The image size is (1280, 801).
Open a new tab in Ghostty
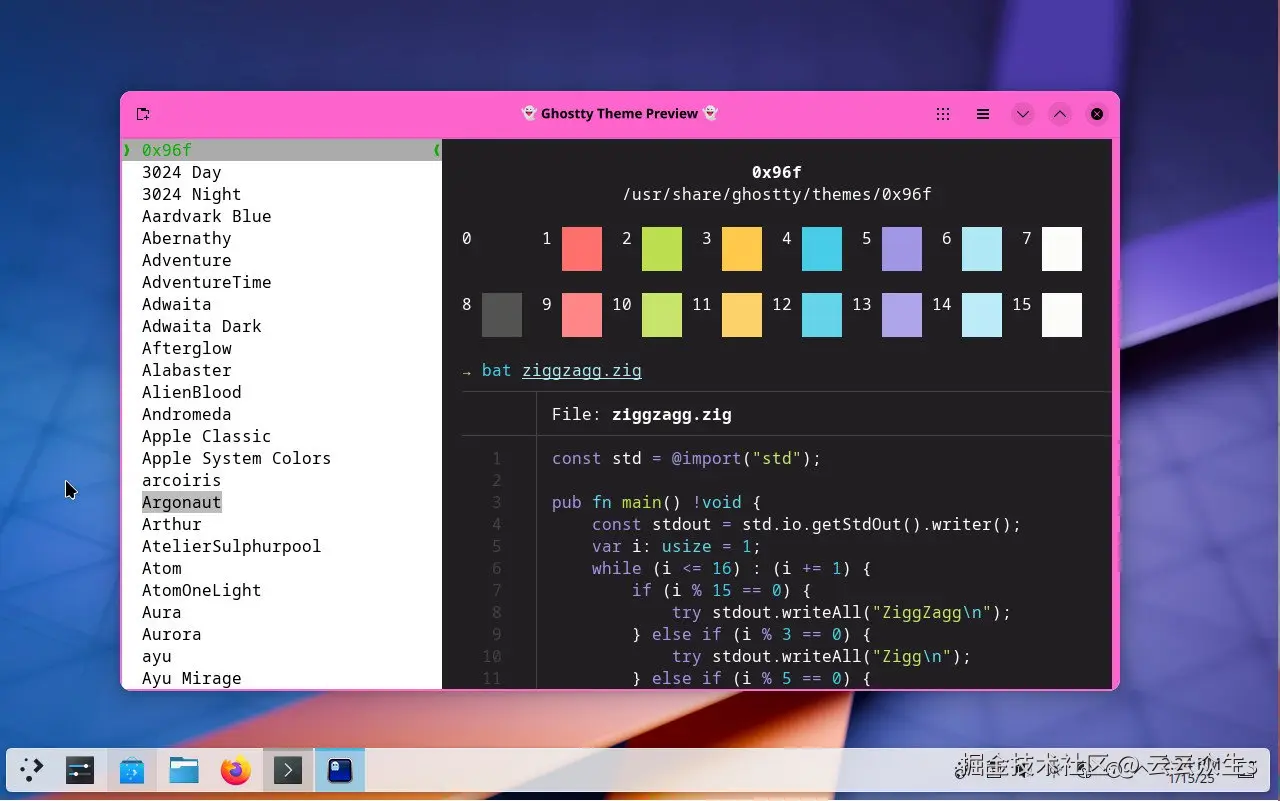[143, 114]
